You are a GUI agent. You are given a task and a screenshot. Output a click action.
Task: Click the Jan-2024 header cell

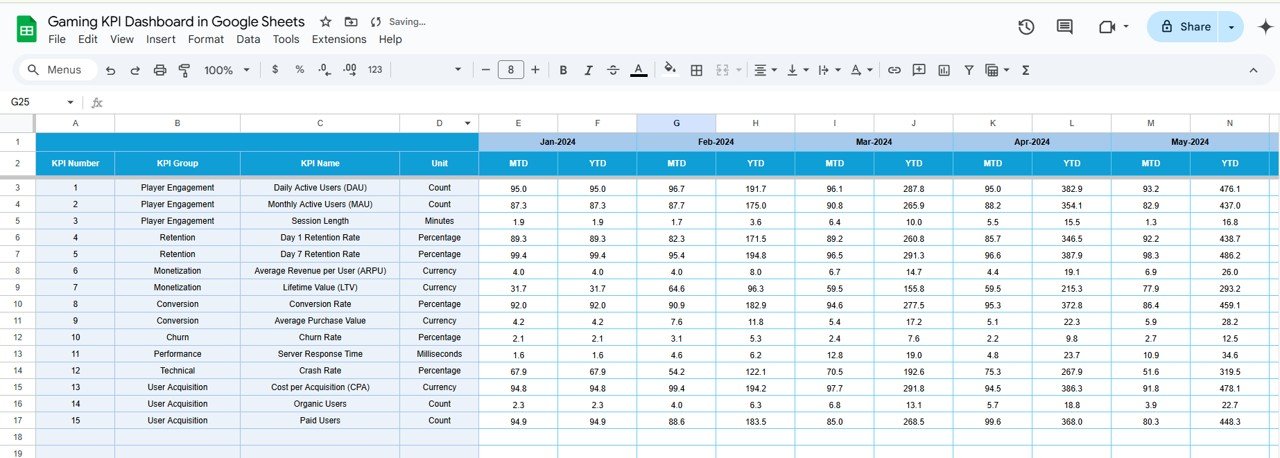pos(557,142)
